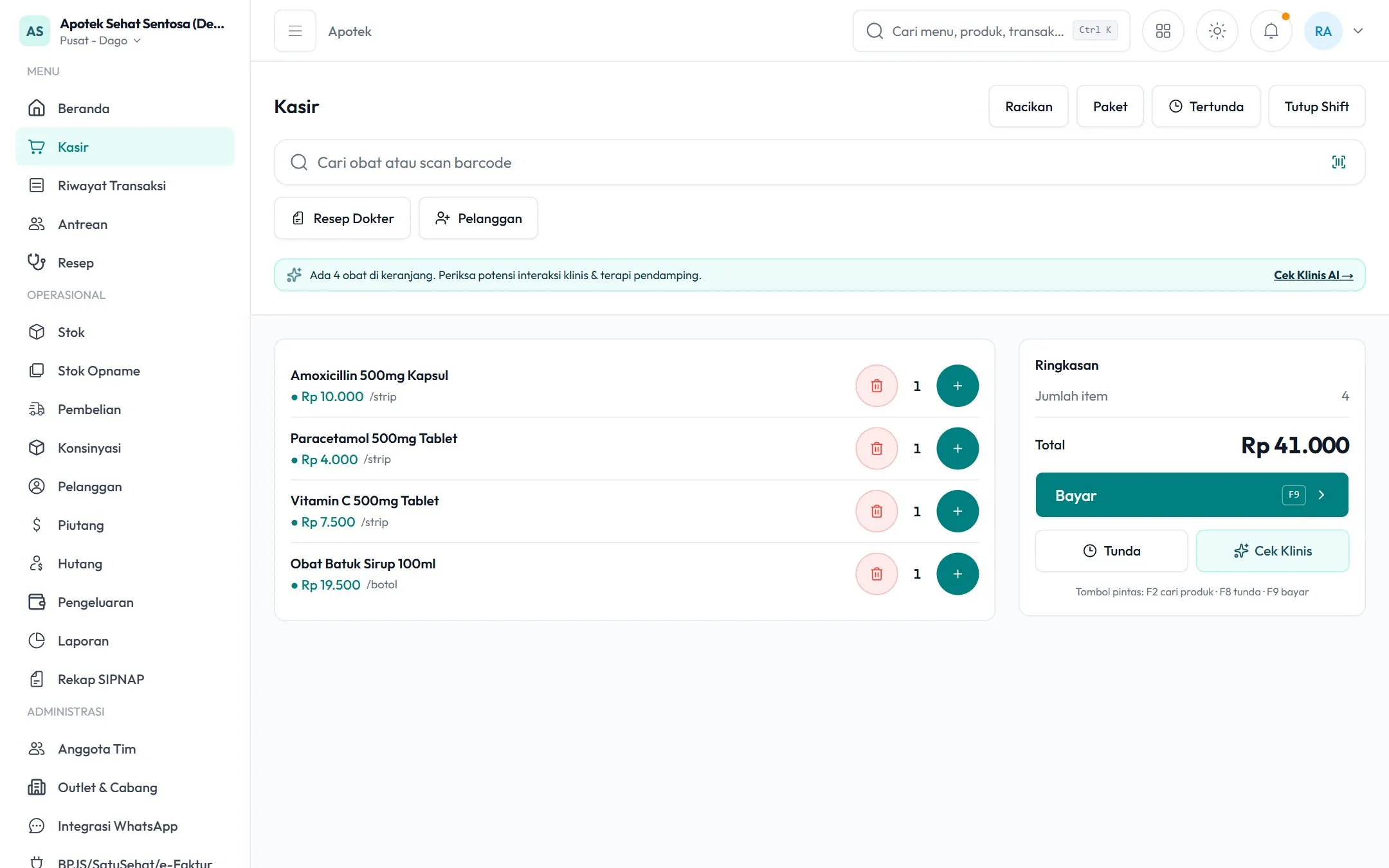
Task: Remove Paracetamol 500mg Tablet from cart
Action: 876,448
